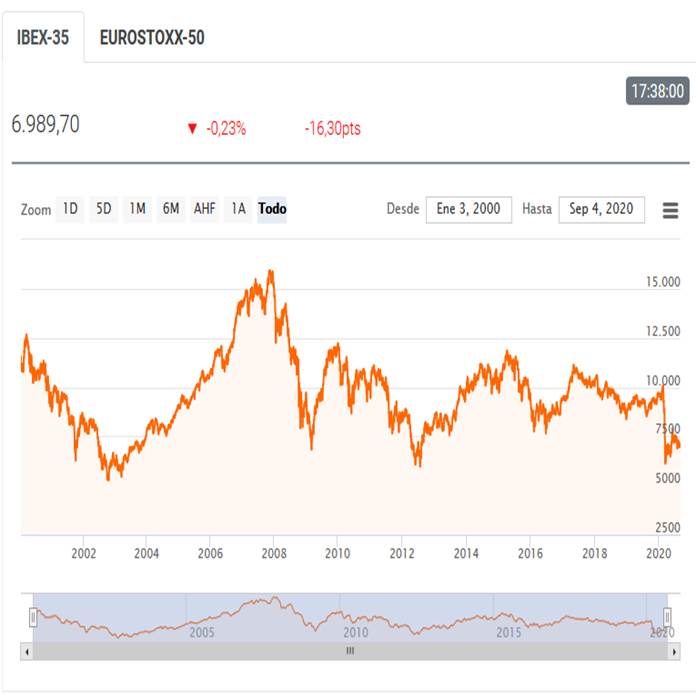Click the 17:38:00 time badge
Viewport: 696px width, 694px height.
tap(657, 91)
